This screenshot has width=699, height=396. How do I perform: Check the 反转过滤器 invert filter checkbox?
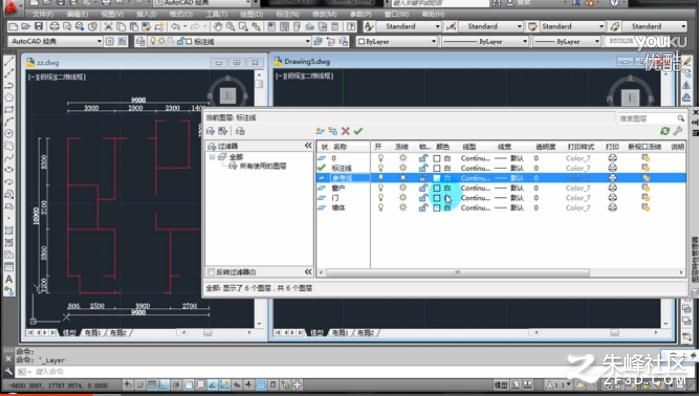(211, 272)
